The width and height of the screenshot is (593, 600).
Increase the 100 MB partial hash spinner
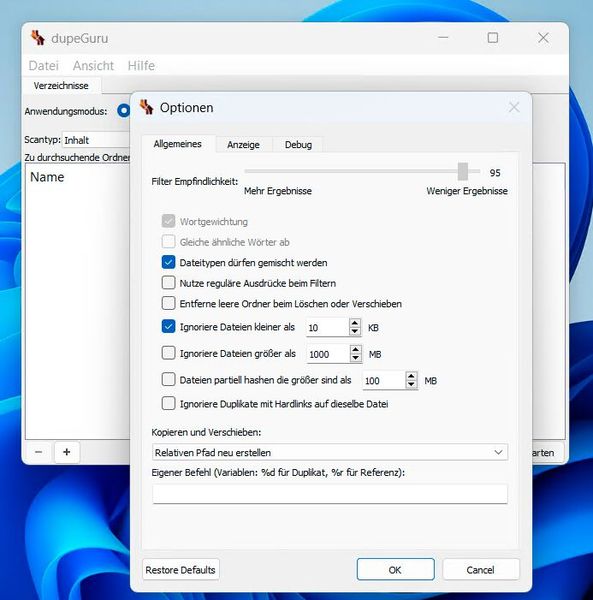coord(411,376)
